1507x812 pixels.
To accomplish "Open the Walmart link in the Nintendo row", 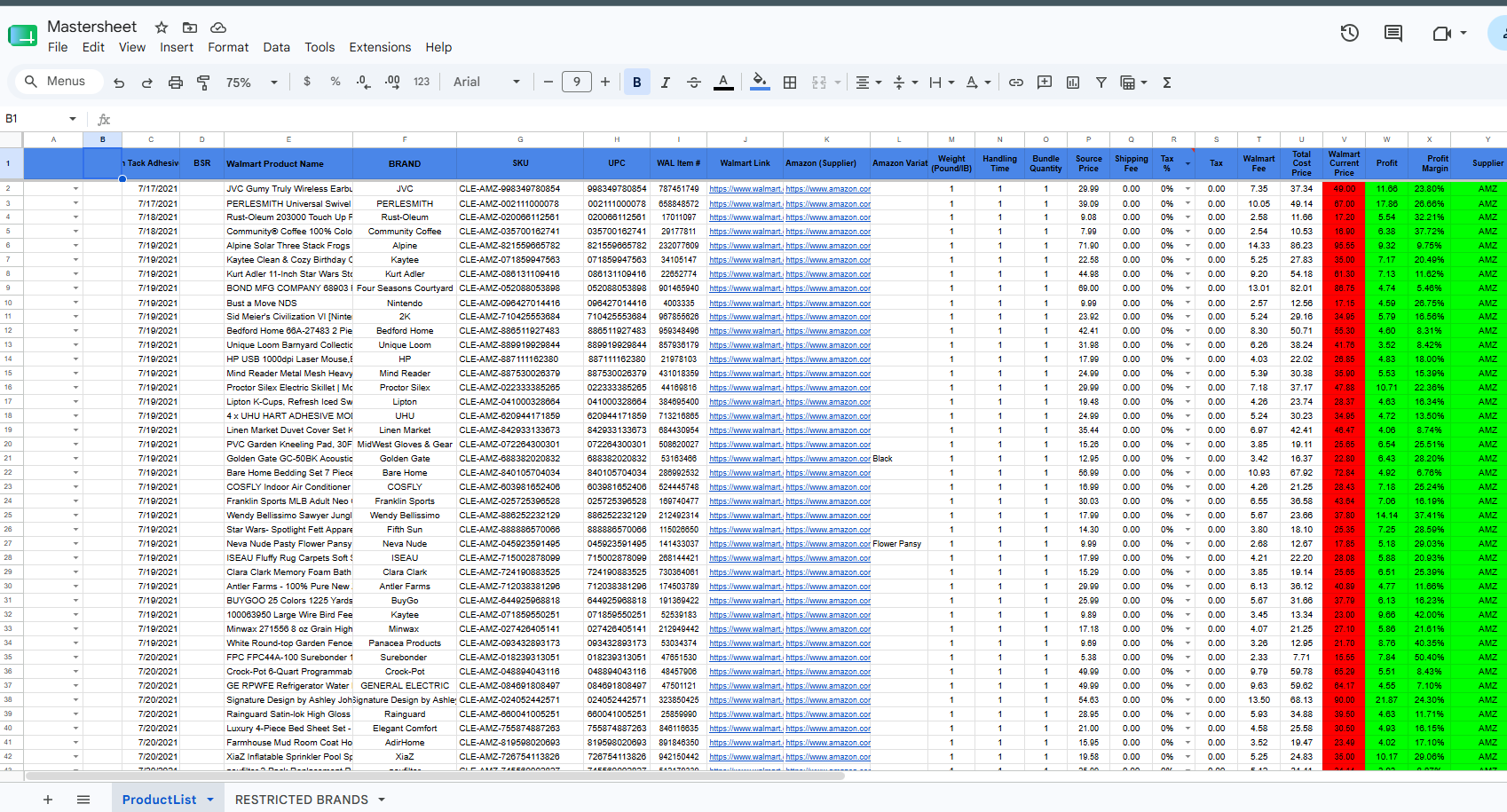I will 746,303.
